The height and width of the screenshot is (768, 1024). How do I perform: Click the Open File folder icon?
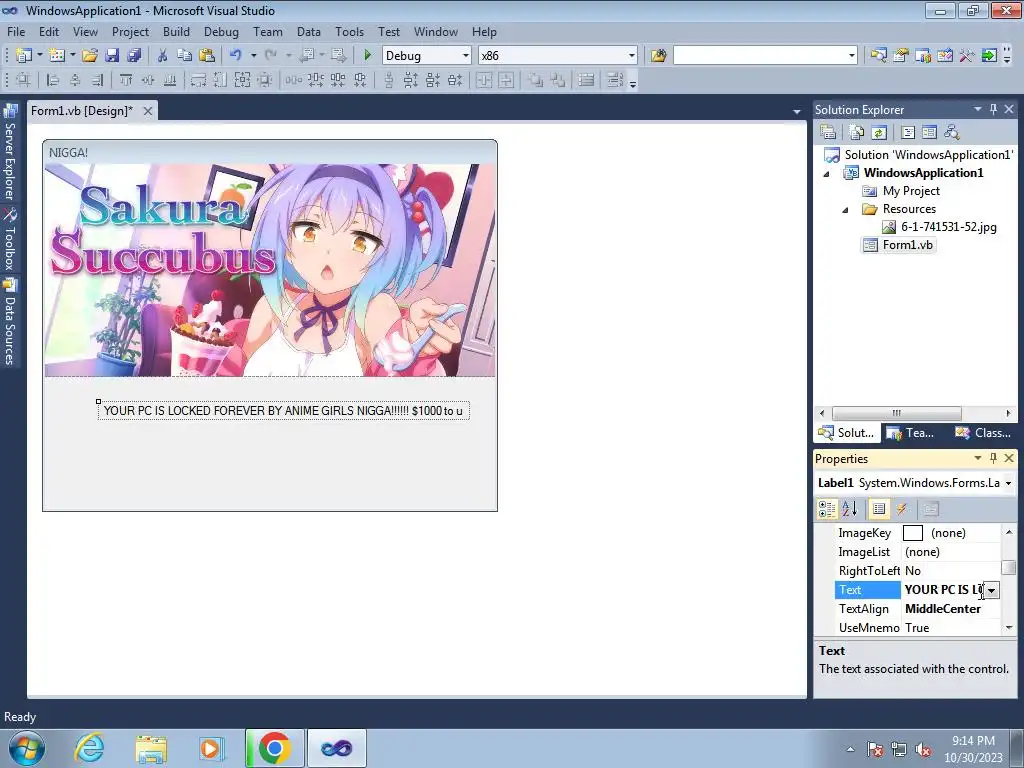pos(89,56)
